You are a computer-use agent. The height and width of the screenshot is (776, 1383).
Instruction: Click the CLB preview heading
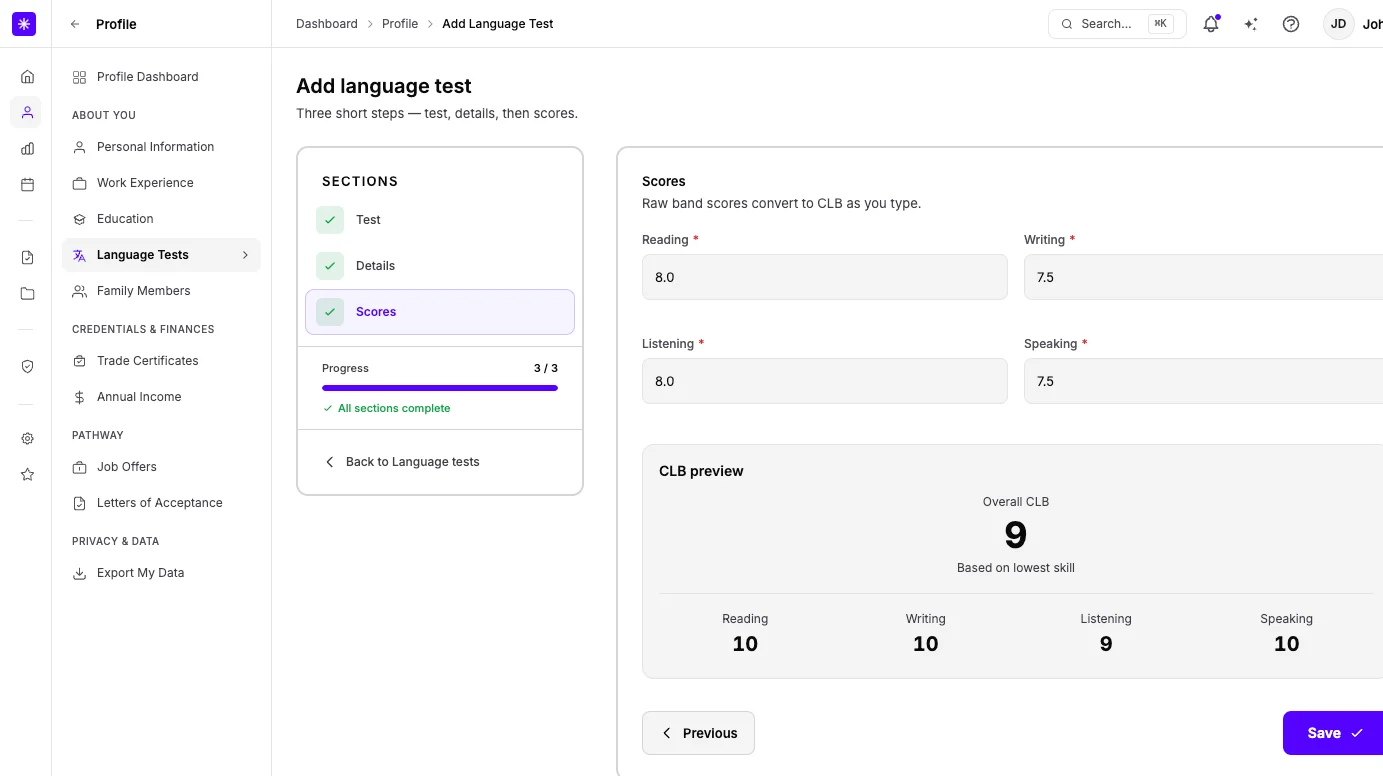tap(701, 471)
